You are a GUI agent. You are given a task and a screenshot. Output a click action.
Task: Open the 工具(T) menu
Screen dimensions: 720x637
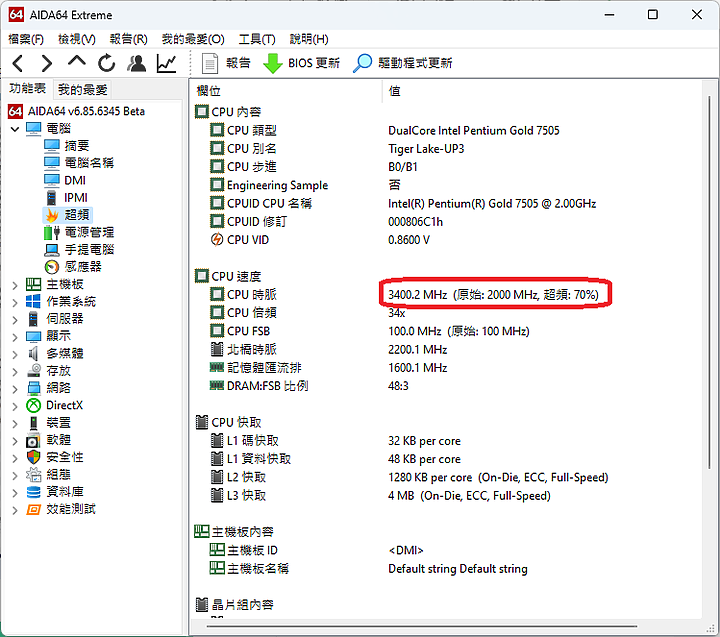point(257,39)
